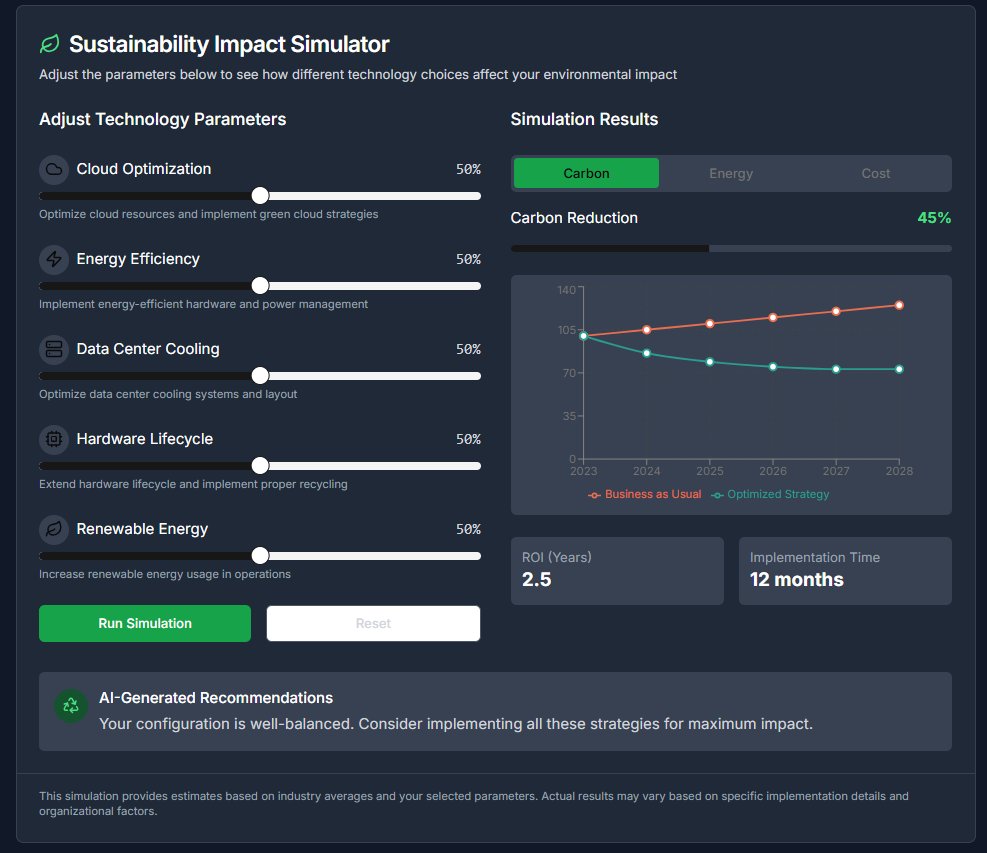Click the Optimized Strategy legend marker

tap(717, 495)
